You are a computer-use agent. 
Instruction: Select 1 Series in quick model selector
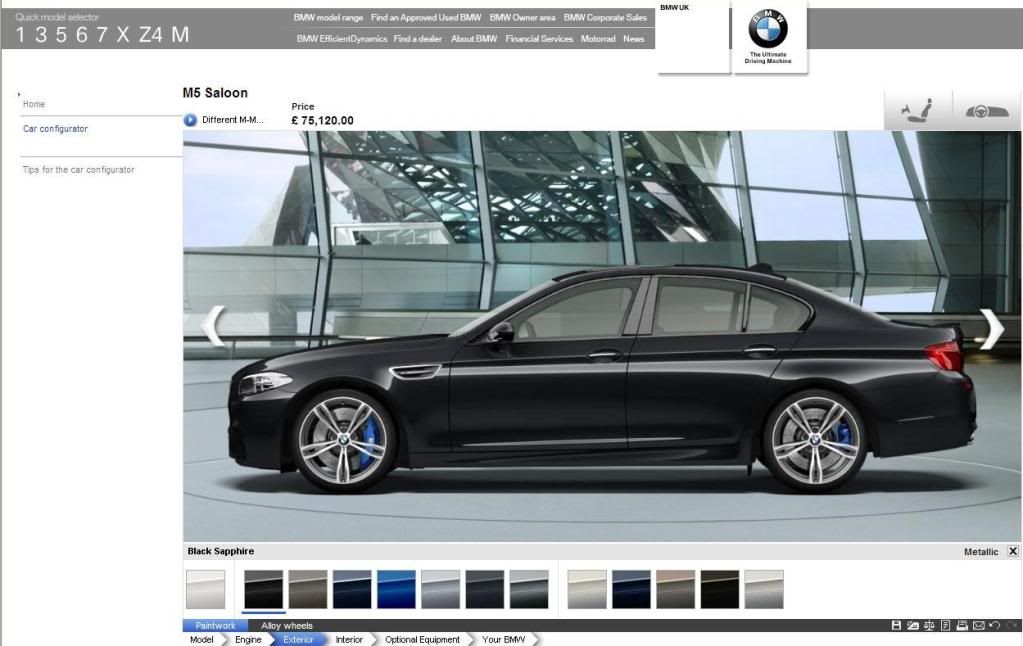click(20, 35)
